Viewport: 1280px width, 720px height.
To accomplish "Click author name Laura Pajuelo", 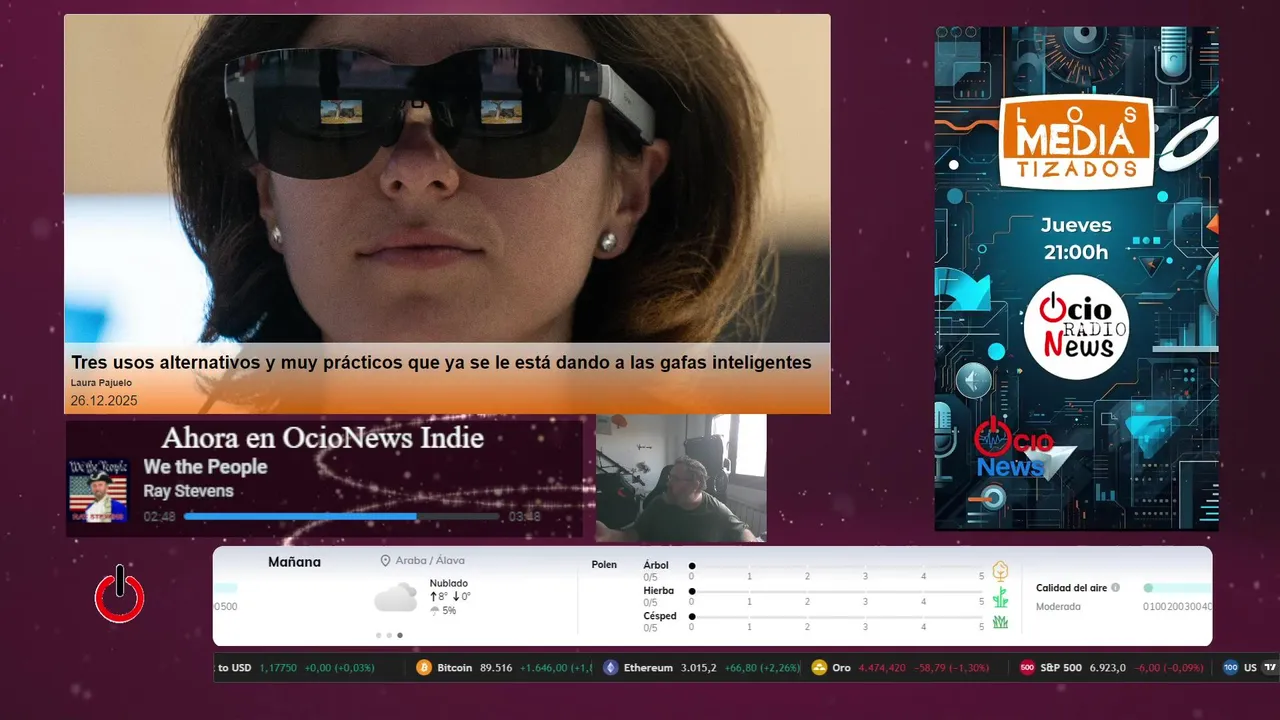I will (x=101, y=383).
